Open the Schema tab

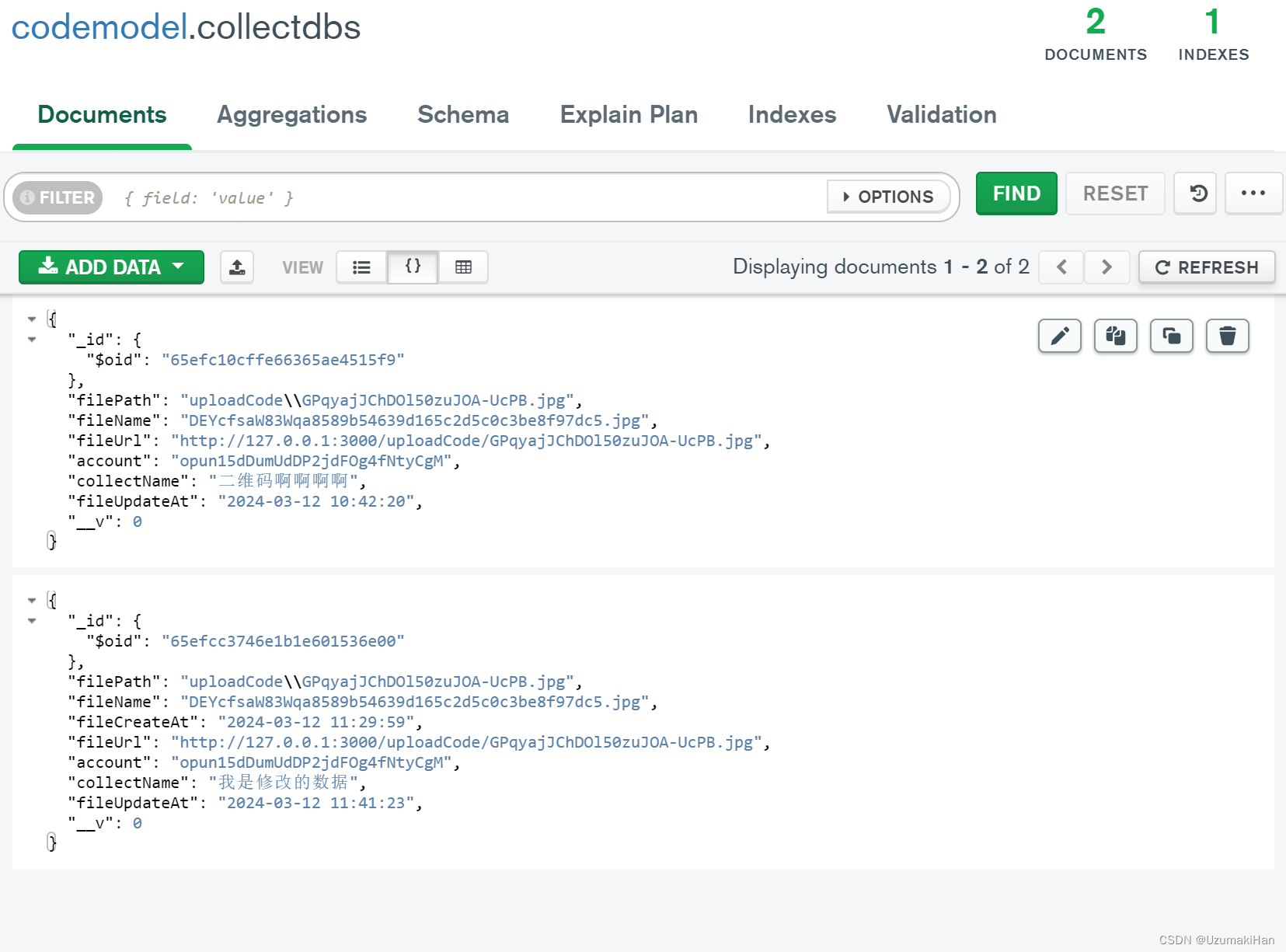pyautogui.click(x=463, y=115)
